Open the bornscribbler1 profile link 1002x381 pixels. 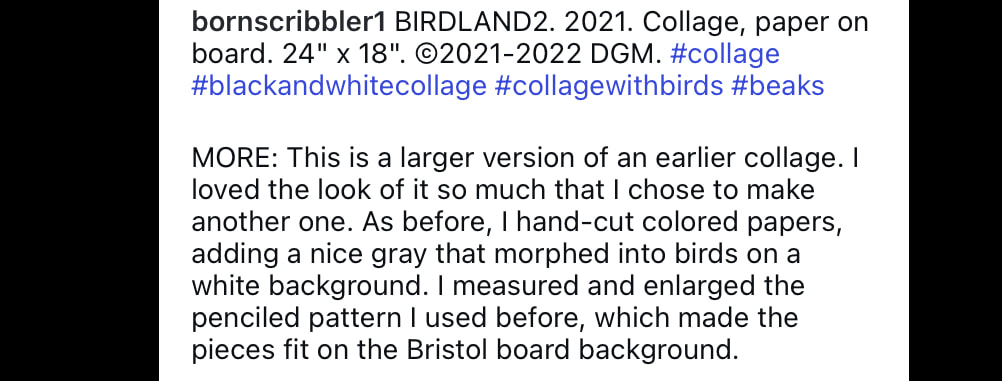pos(289,22)
